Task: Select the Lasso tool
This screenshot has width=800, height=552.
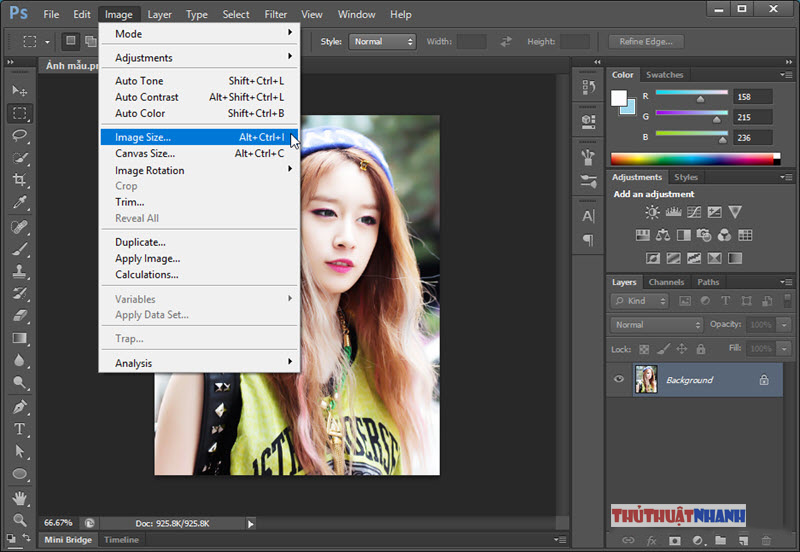Action: point(20,135)
